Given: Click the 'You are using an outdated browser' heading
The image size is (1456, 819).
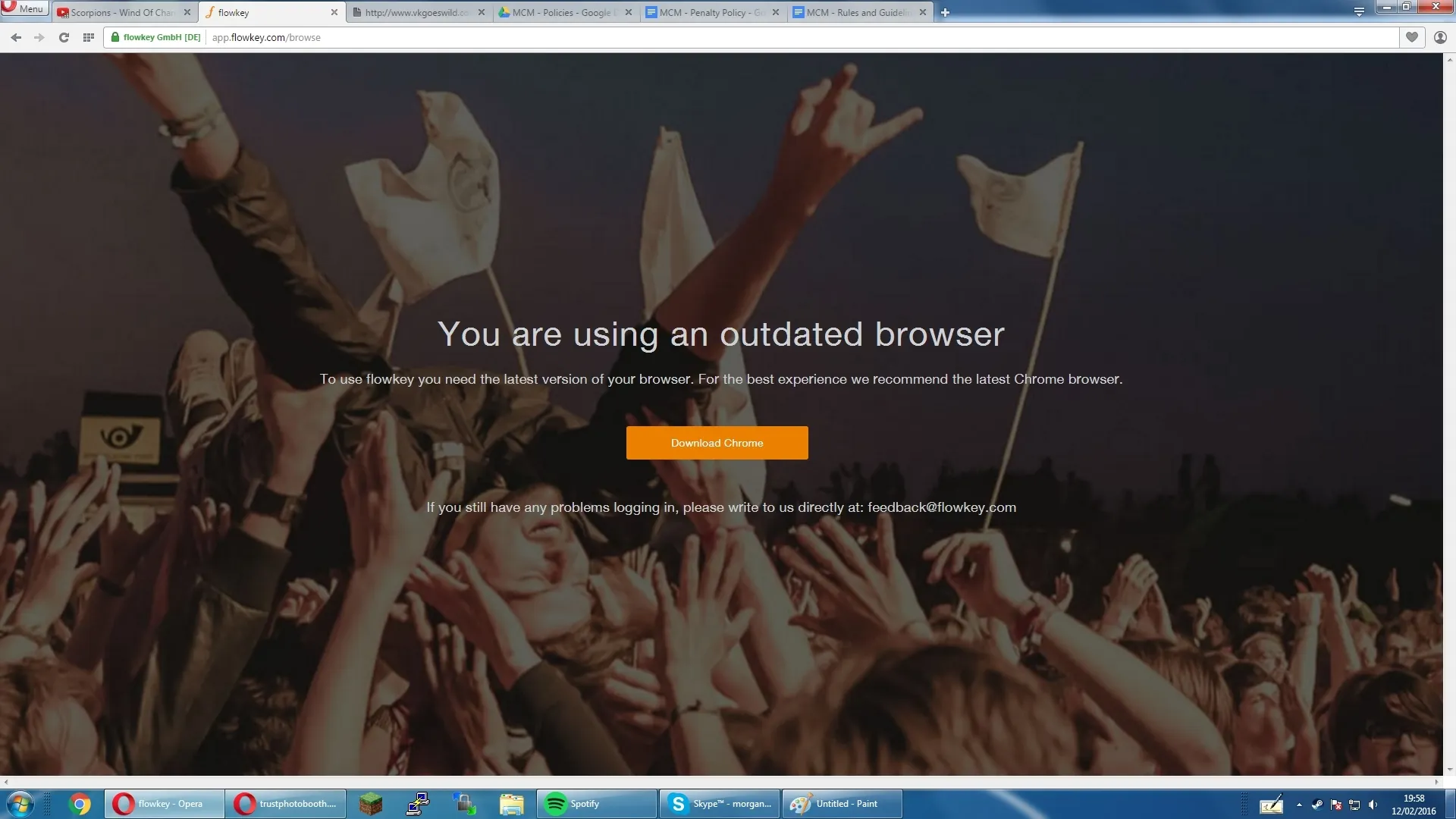Looking at the screenshot, I should tap(721, 334).
